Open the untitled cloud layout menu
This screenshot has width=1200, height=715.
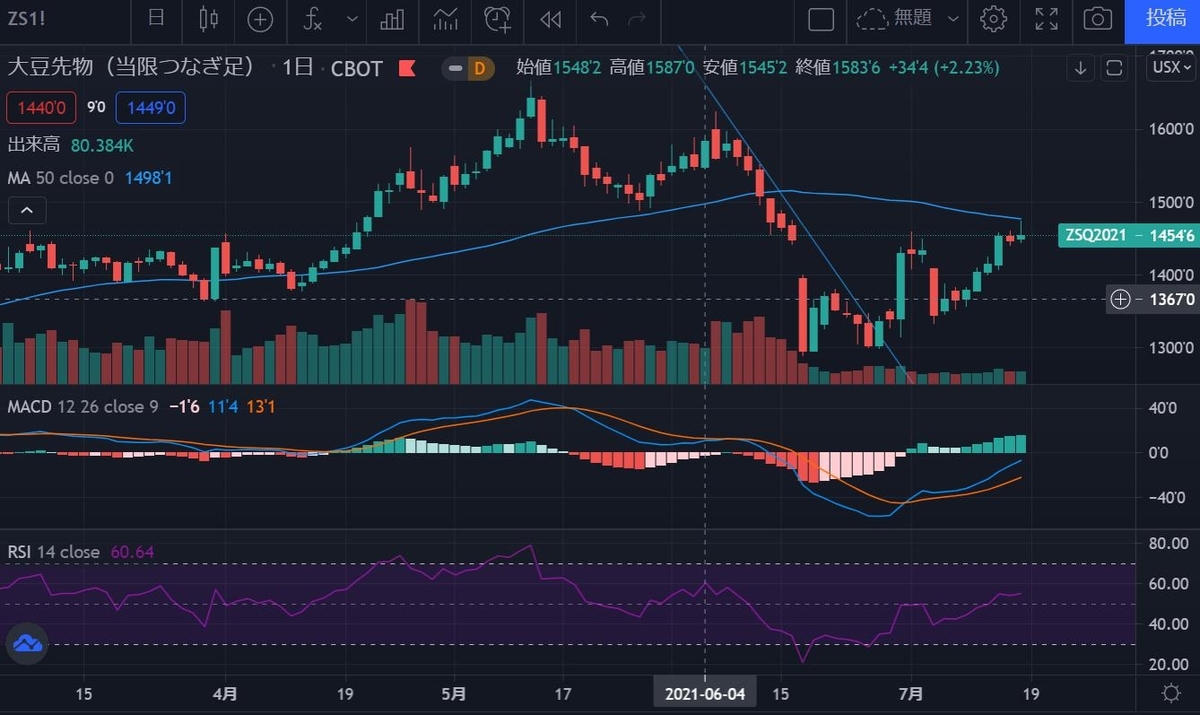[896, 18]
